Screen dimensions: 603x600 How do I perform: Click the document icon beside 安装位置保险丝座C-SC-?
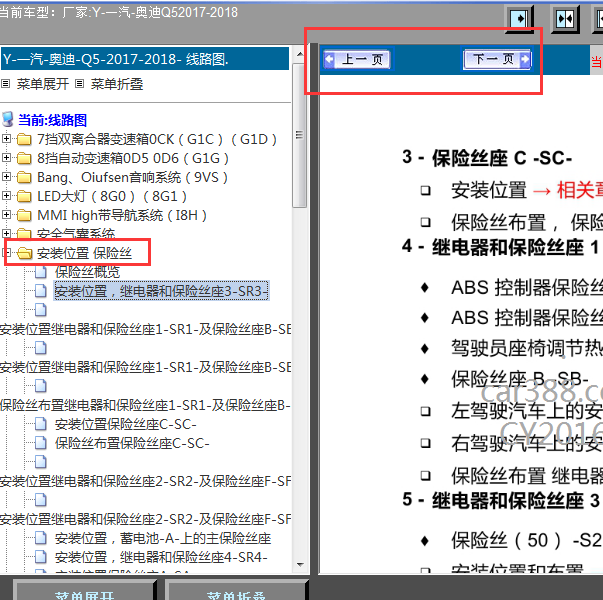(x=41, y=424)
